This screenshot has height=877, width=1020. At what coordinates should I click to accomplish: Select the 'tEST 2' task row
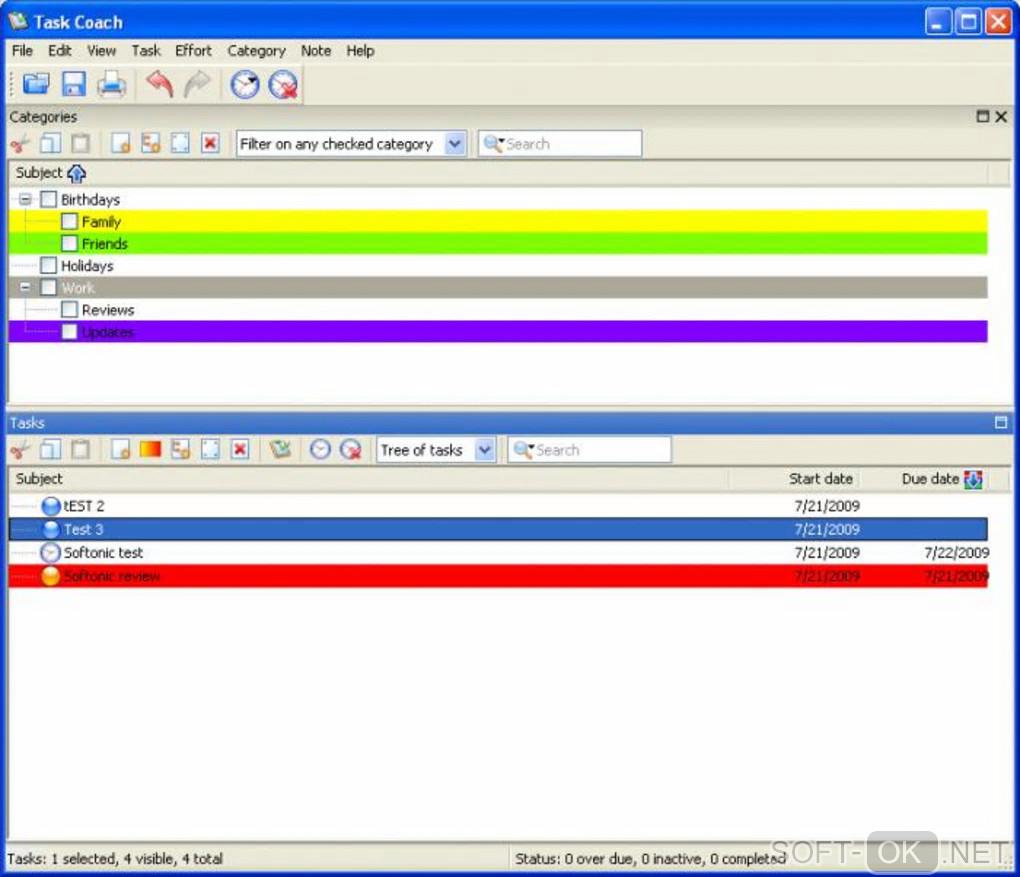498,506
